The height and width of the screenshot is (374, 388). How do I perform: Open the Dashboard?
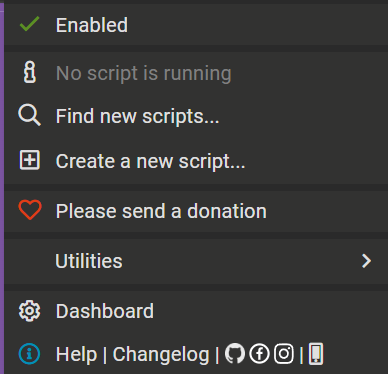(x=105, y=311)
